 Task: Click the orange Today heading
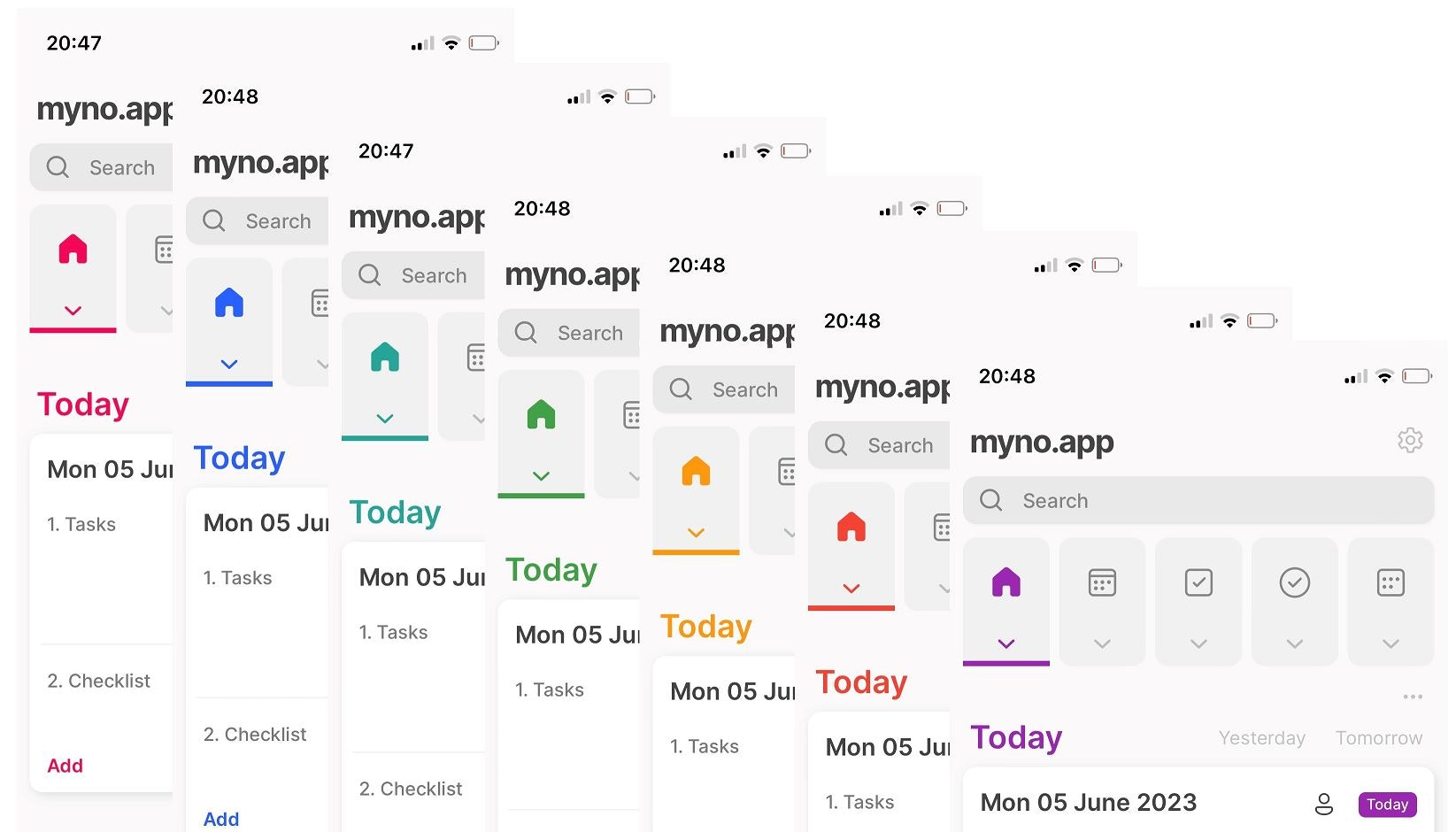[706, 627]
